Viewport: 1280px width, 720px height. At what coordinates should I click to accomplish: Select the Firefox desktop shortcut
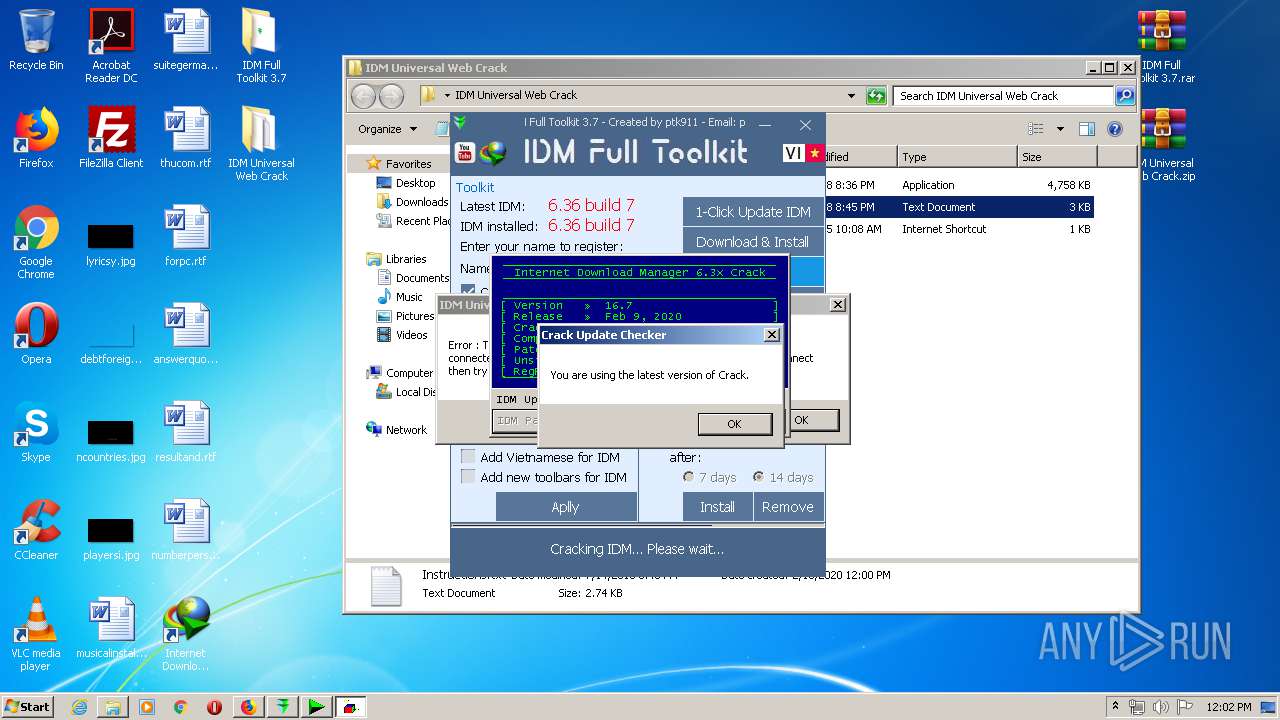point(36,138)
